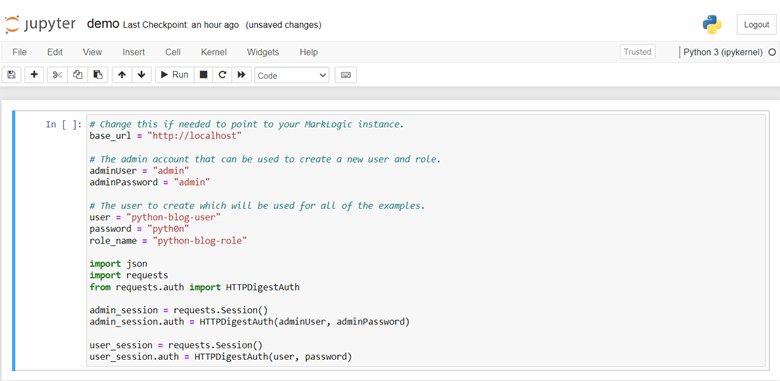Open the View menu
Image resolution: width=780 pixels, height=381 pixels.
pyautogui.click(x=93, y=52)
